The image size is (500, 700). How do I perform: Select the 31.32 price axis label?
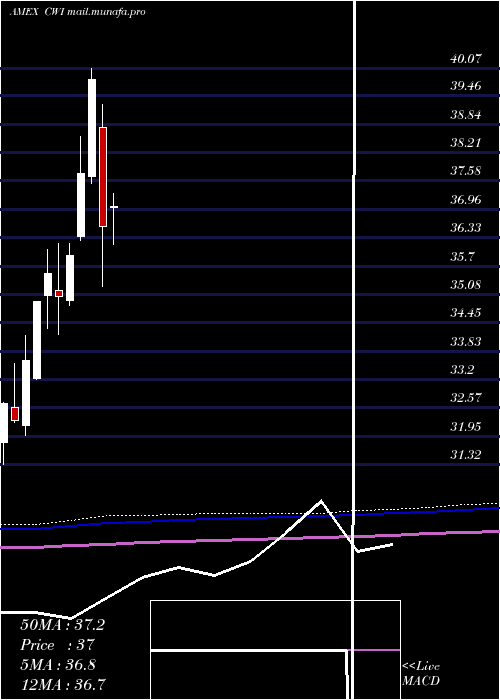tap(466, 454)
